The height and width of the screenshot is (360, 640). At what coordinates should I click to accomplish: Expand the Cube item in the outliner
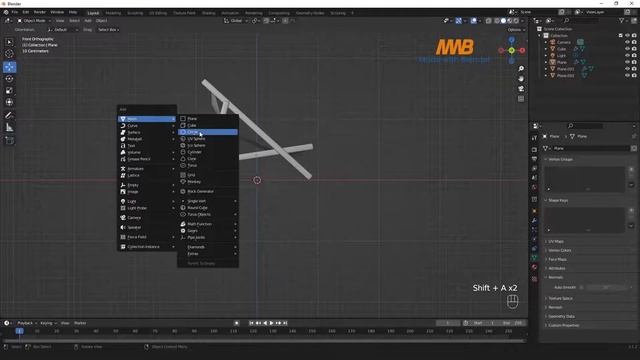point(546,49)
